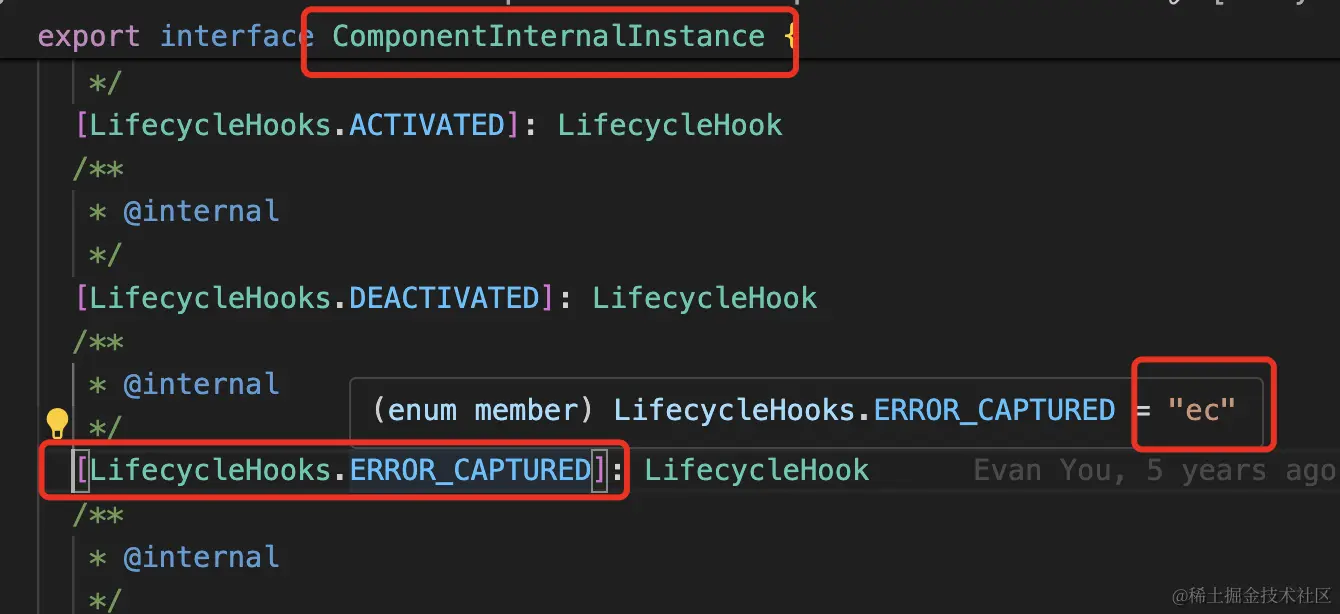Click the export keyword

click(x=89, y=37)
